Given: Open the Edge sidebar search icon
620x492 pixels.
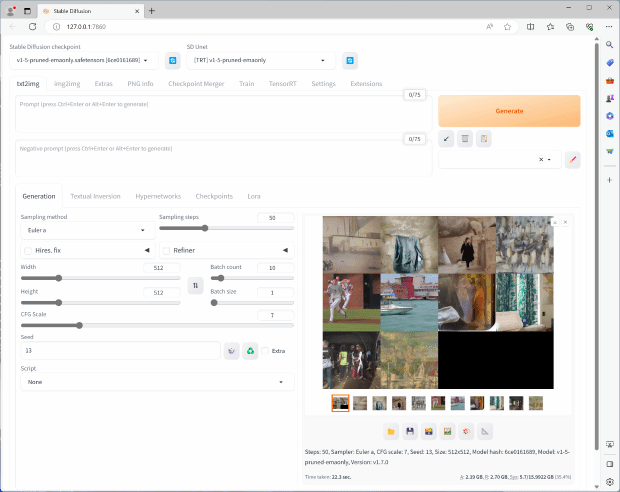Looking at the screenshot, I should coord(609,45).
